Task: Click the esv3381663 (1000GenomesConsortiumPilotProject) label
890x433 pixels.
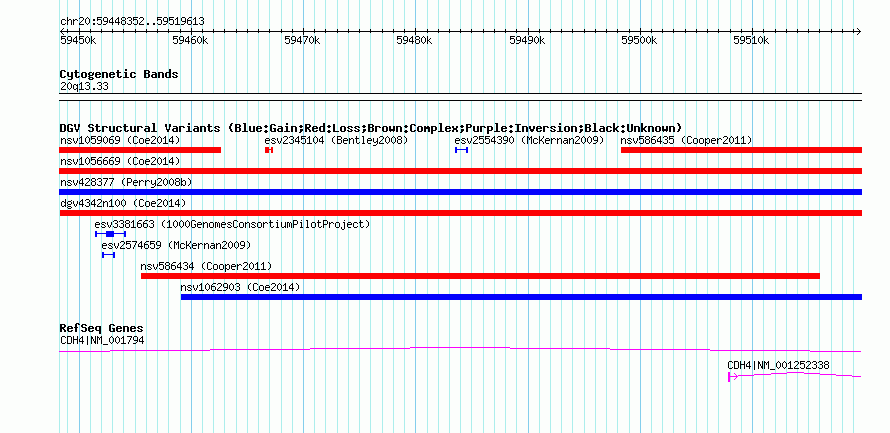Action: (232, 224)
